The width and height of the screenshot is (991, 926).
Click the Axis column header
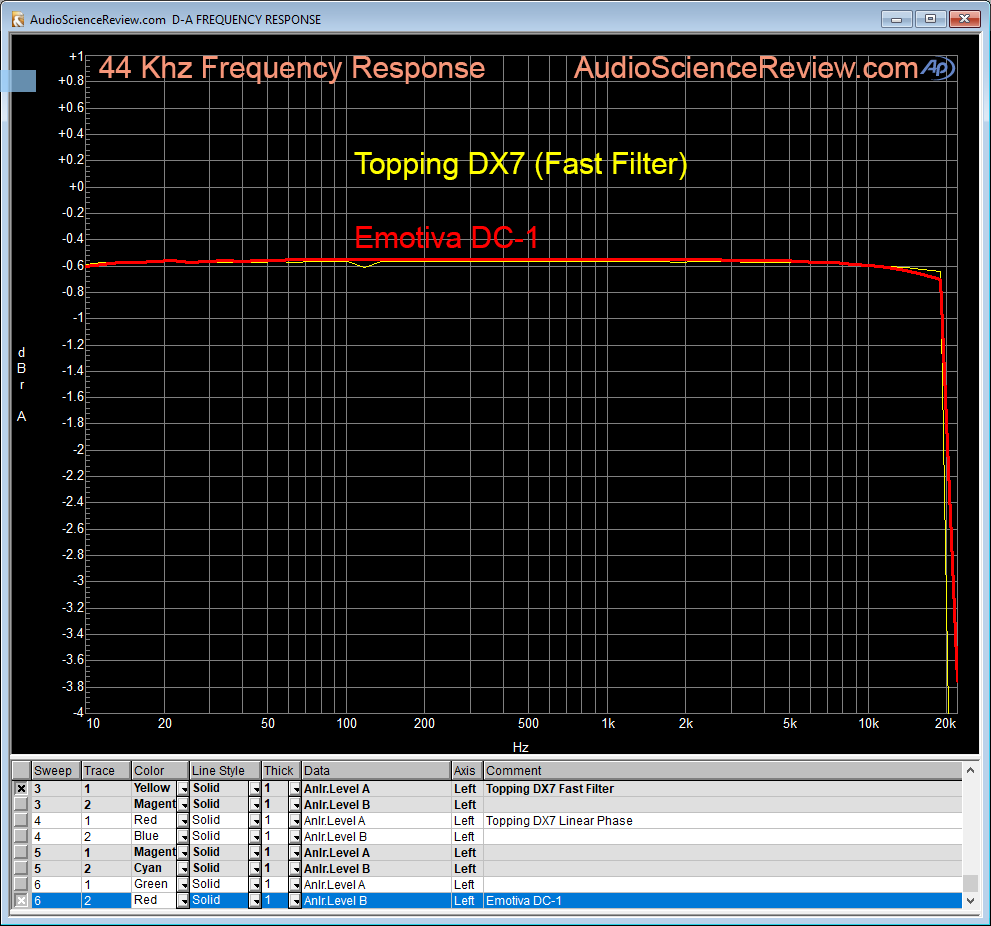tap(467, 771)
